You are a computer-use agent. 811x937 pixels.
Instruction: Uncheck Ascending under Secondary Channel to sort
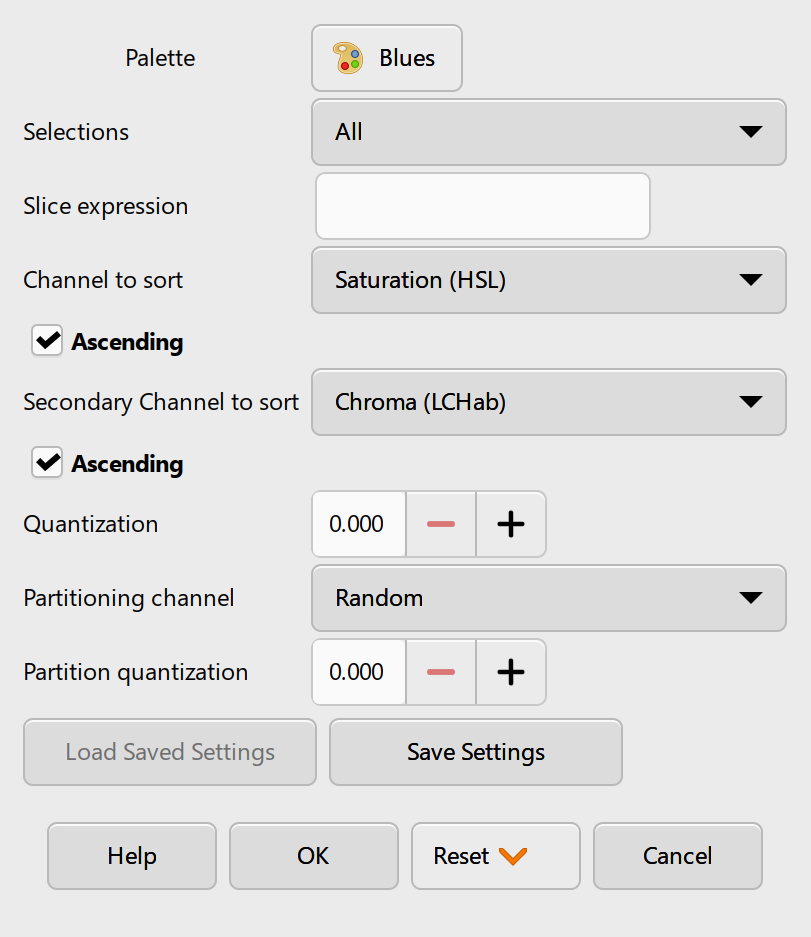point(46,463)
